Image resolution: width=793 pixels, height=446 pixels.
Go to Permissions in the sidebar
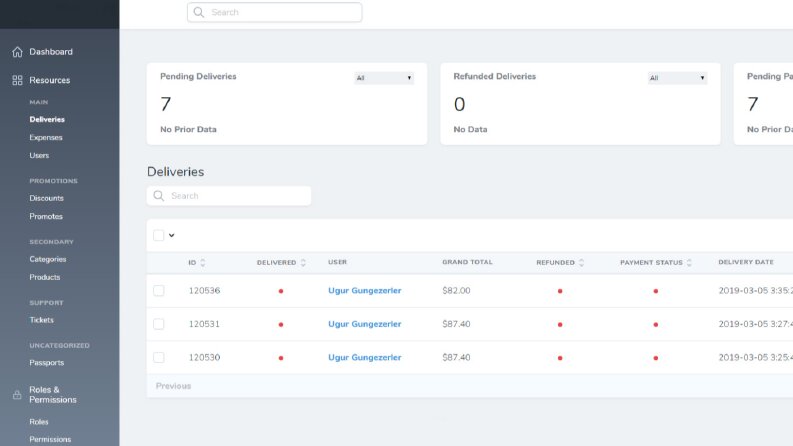[50, 439]
